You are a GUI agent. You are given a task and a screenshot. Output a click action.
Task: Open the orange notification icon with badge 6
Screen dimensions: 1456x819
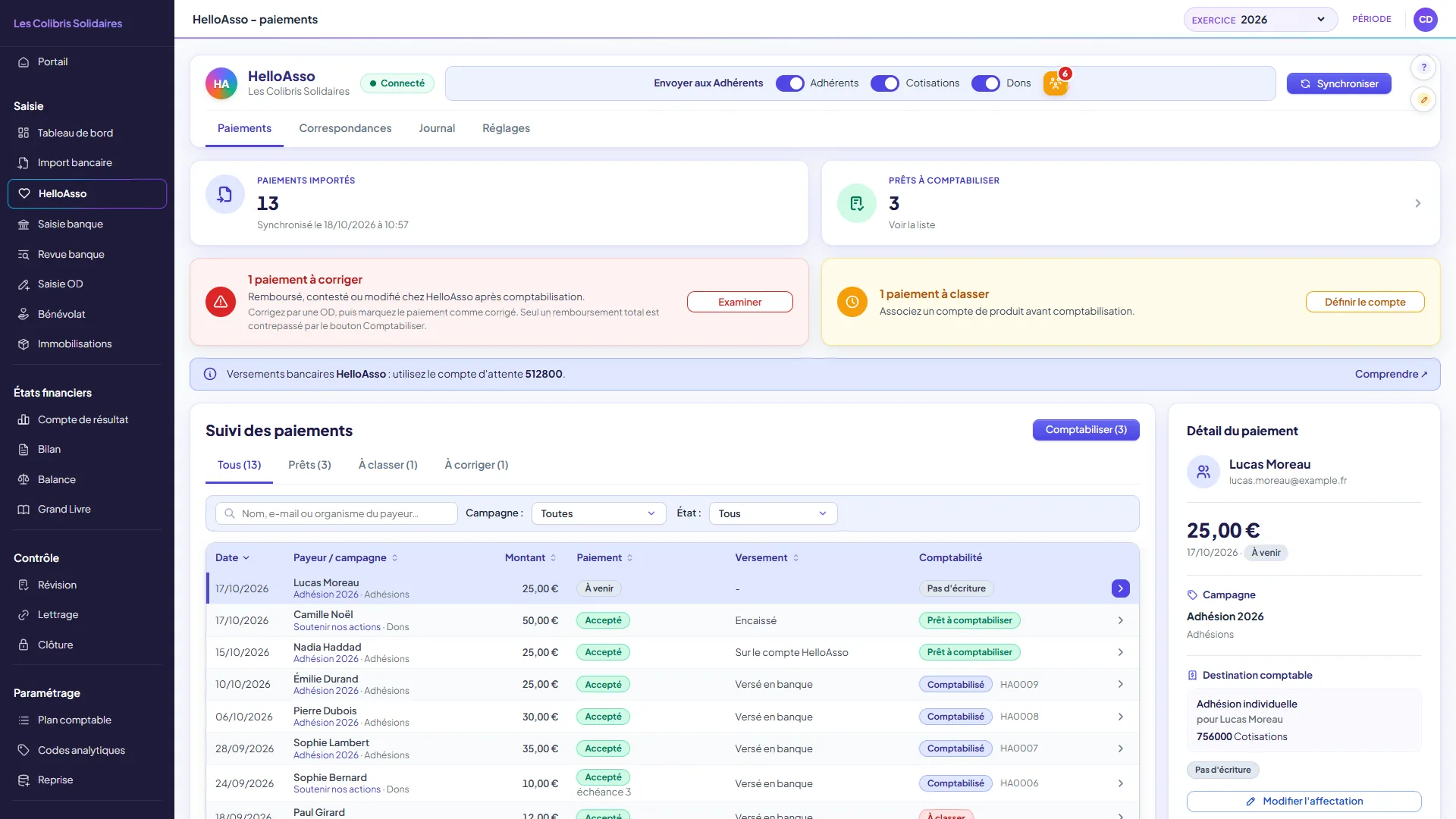pyautogui.click(x=1056, y=83)
